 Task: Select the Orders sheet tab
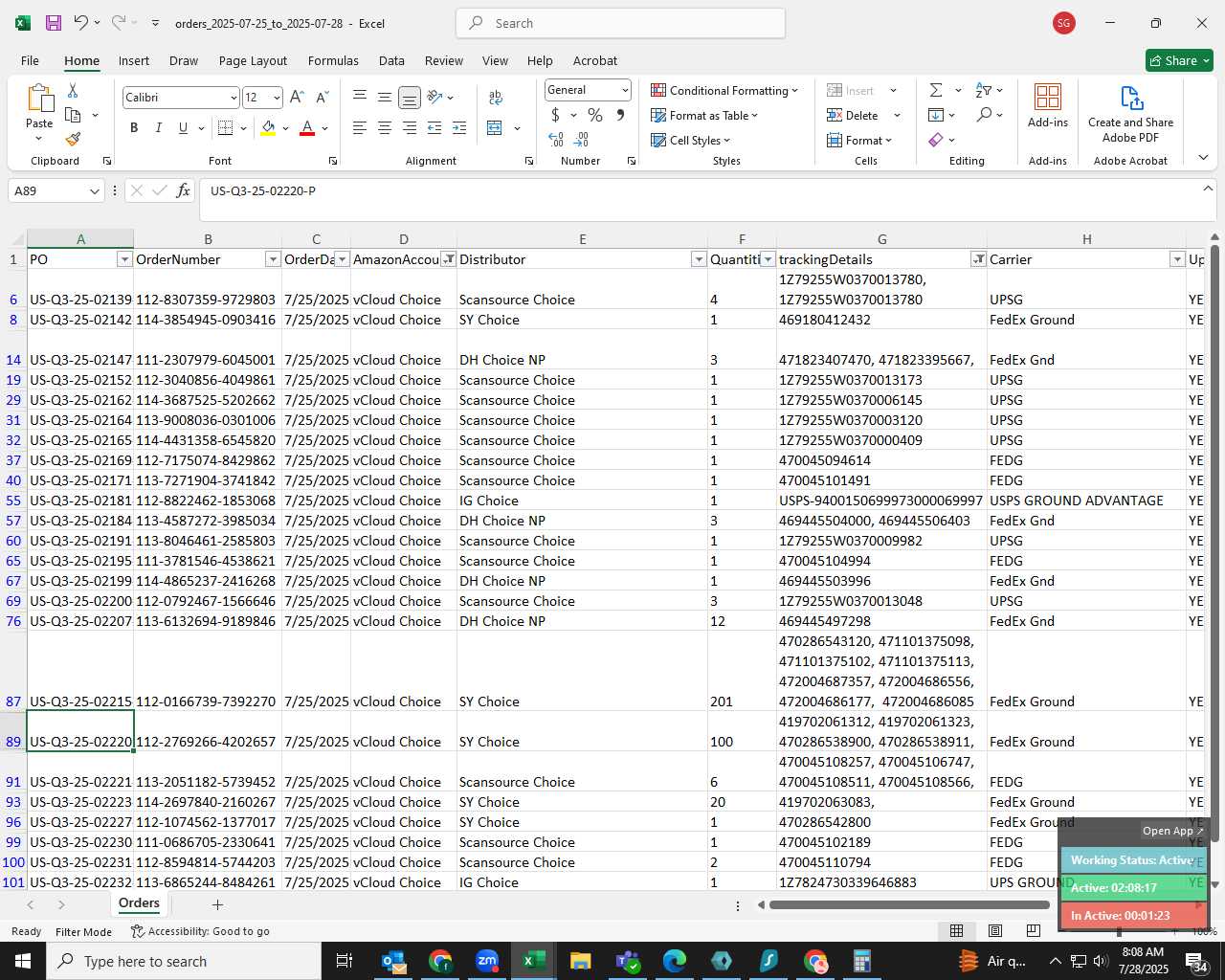point(139,903)
